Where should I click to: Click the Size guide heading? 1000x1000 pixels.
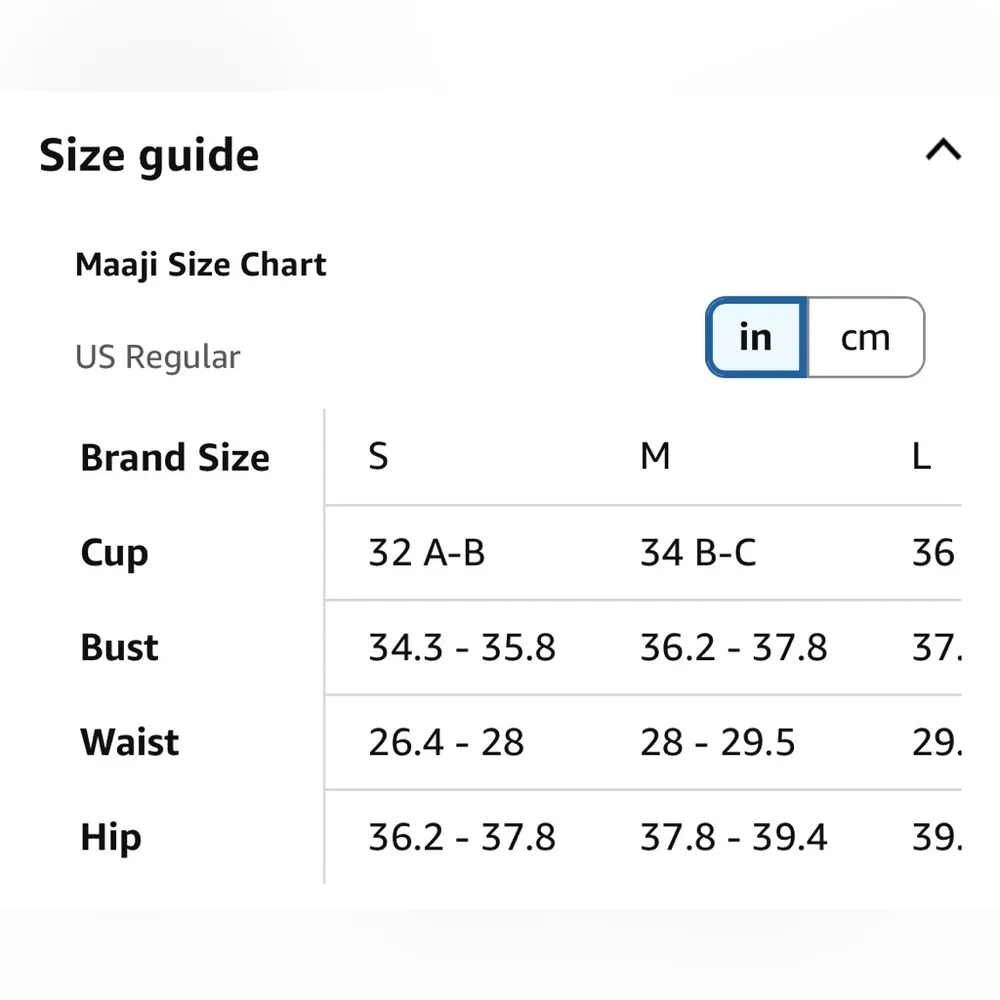point(149,156)
